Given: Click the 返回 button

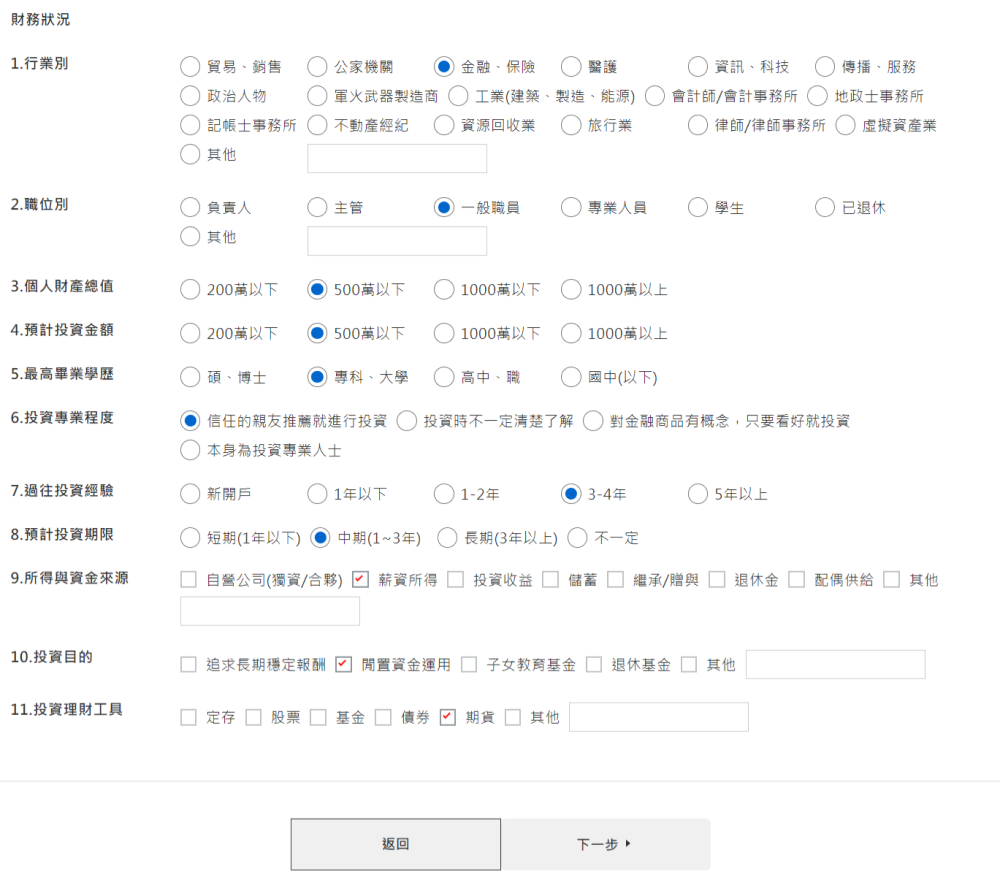Looking at the screenshot, I should [395, 844].
